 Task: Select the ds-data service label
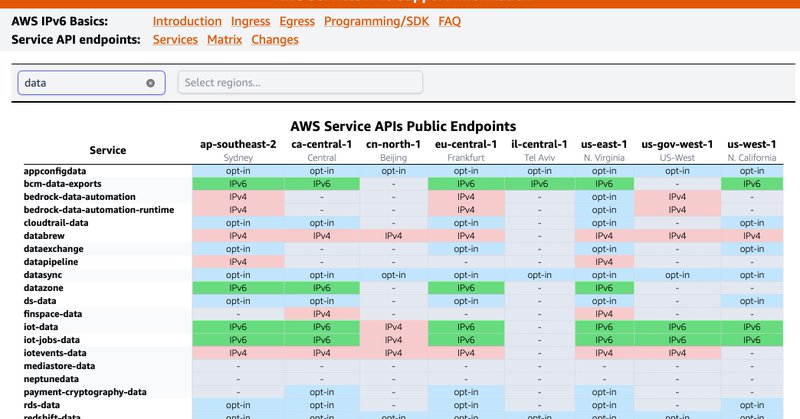(40, 301)
